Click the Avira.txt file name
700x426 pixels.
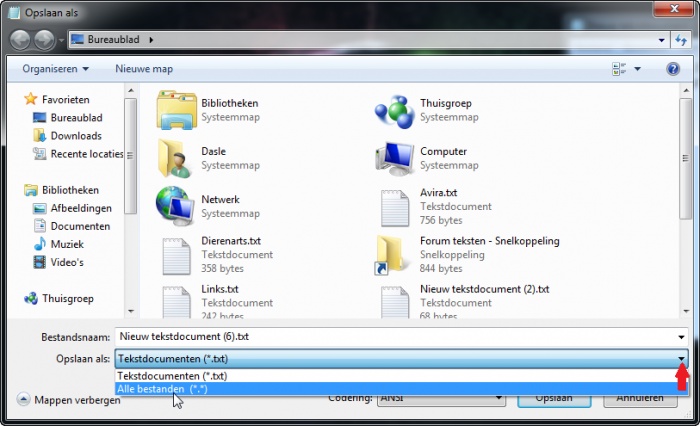[x=438, y=192]
